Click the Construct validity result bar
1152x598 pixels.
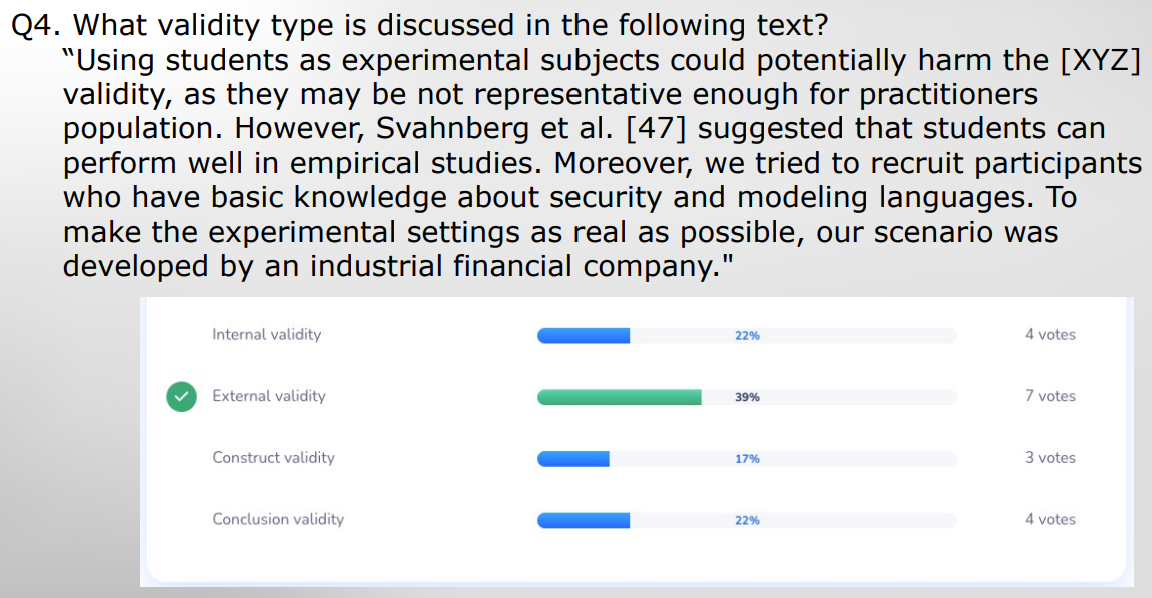pyautogui.click(x=573, y=459)
